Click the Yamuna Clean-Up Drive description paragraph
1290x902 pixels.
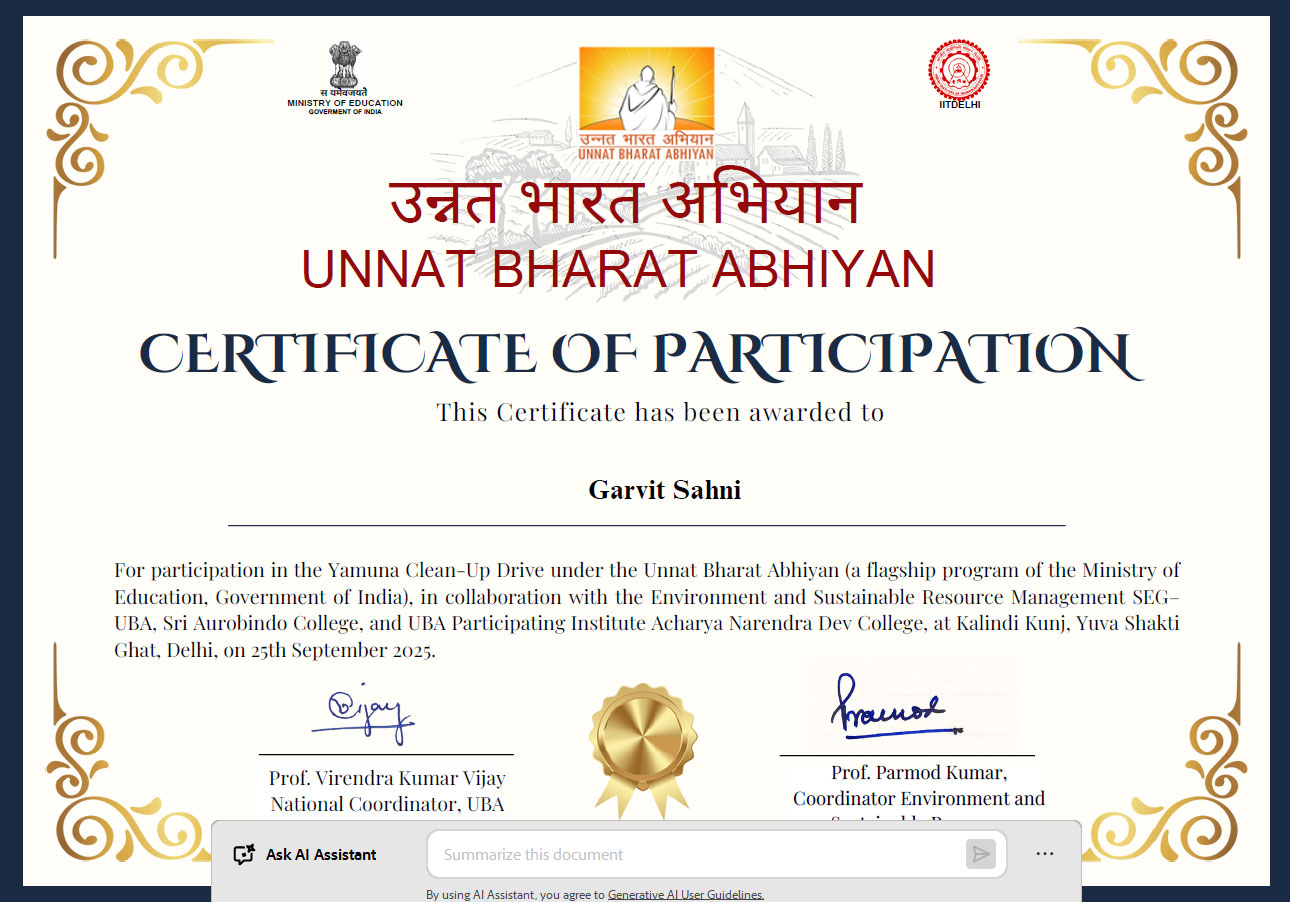pos(646,610)
